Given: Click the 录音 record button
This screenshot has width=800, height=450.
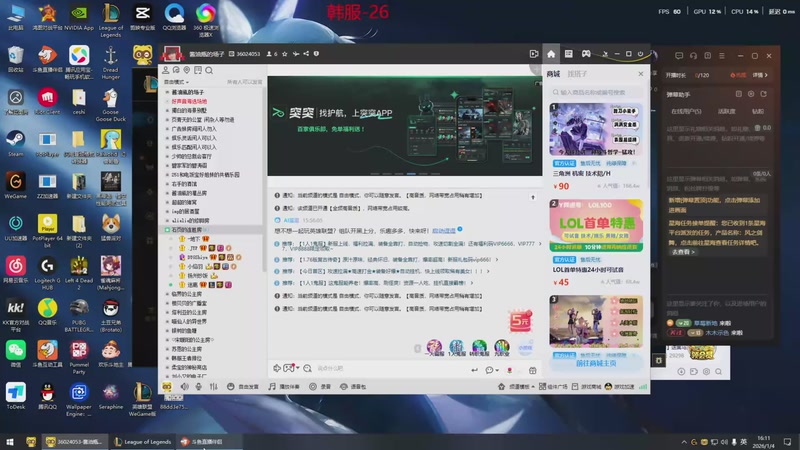Looking at the screenshot, I should click(x=320, y=387).
